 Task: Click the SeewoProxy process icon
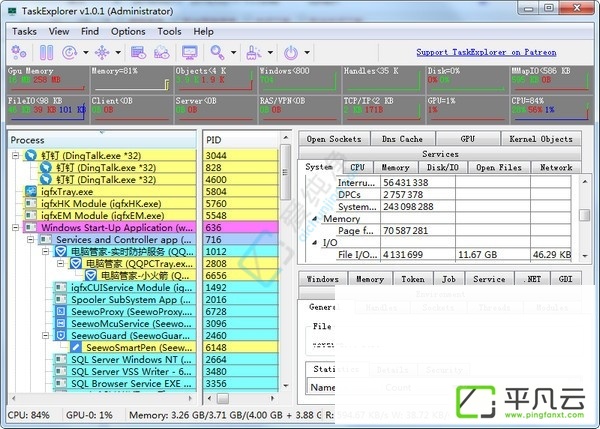[61, 312]
